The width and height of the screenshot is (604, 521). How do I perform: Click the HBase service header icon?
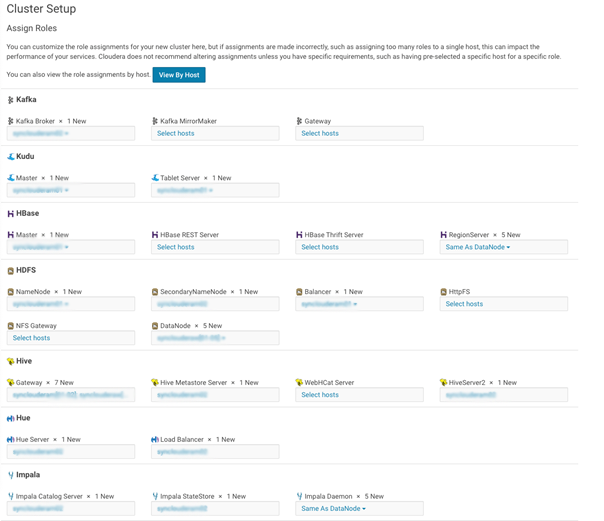point(10,214)
